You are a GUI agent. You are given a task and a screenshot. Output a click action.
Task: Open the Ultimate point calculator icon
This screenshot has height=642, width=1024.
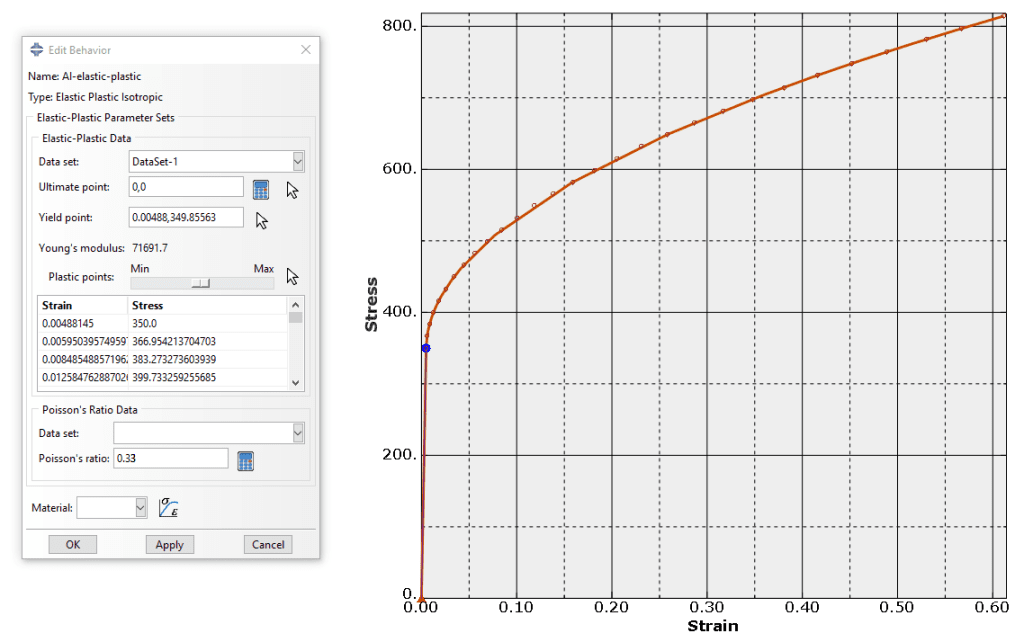click(261, 189)
